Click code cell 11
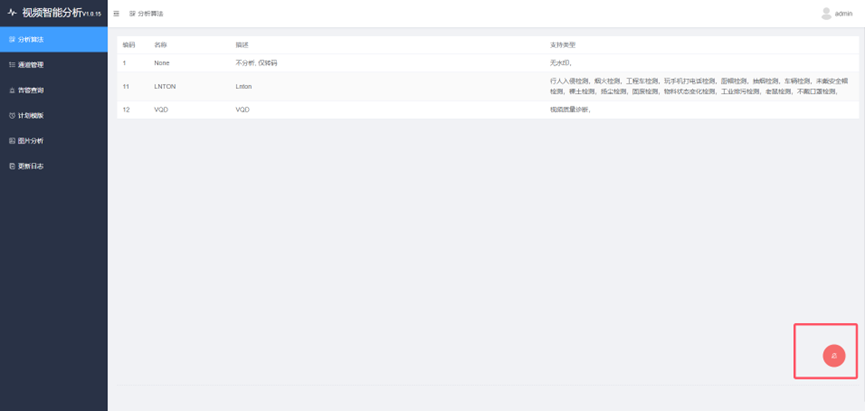 [126, 87]
